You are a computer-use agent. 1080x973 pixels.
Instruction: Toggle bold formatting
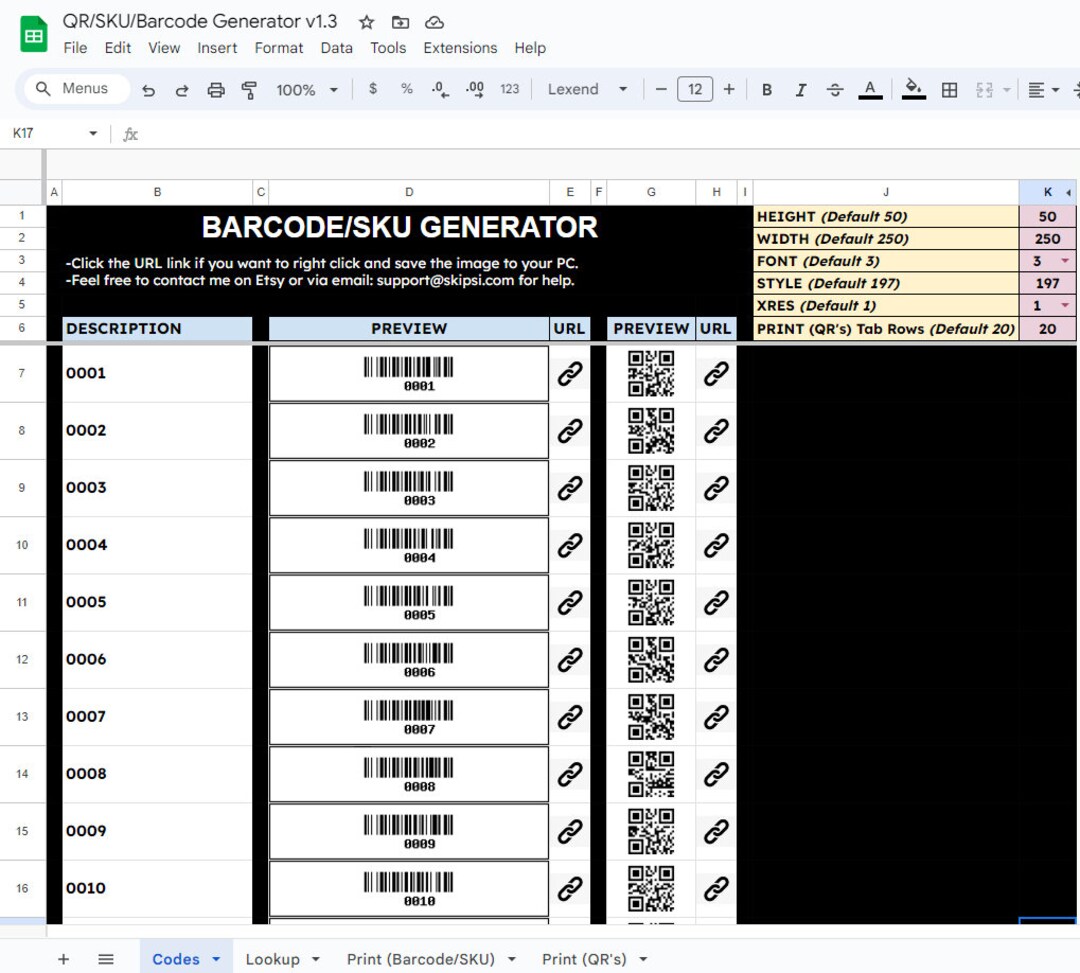[x=767, y=90]
